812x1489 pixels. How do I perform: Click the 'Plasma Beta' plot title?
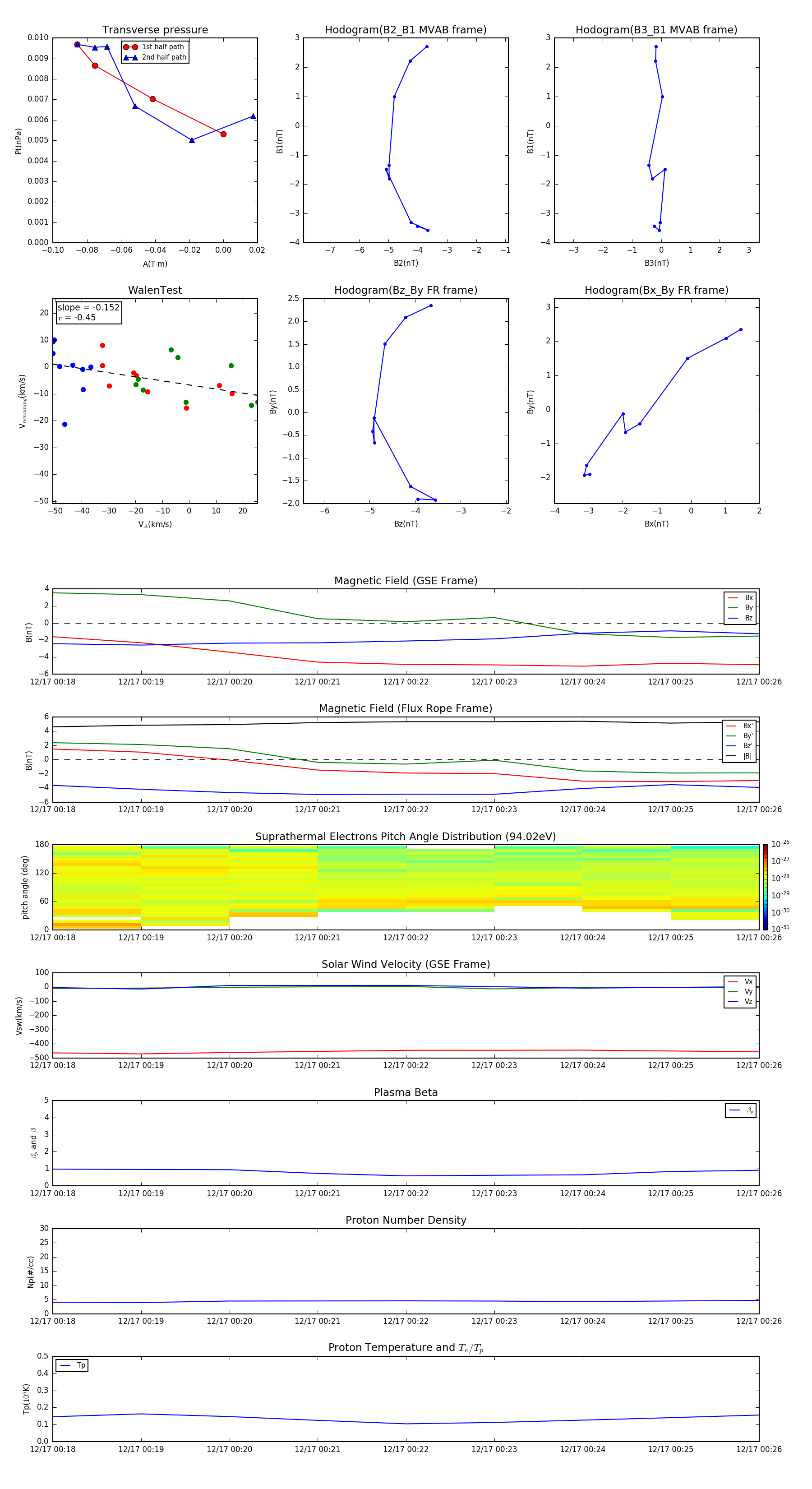point(406,1092)
